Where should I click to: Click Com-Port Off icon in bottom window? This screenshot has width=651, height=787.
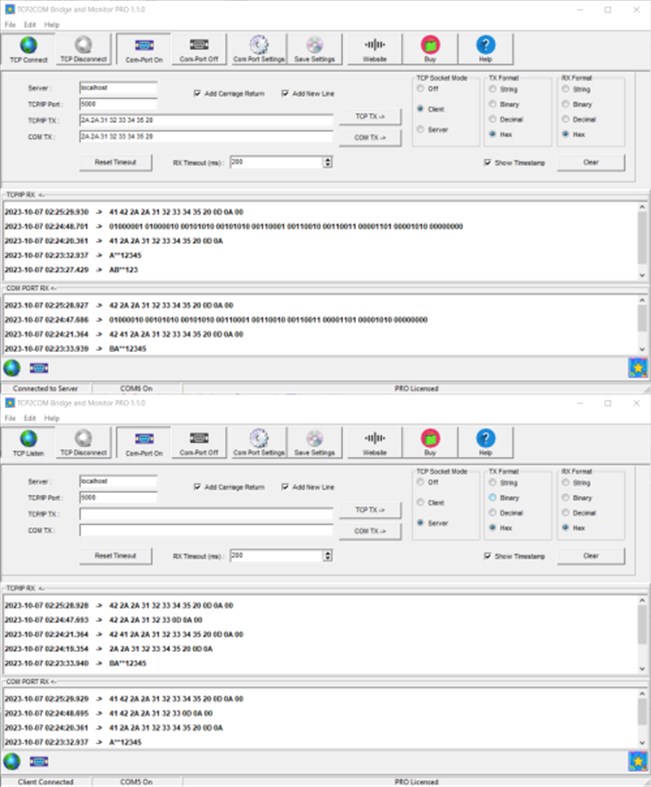199,443
